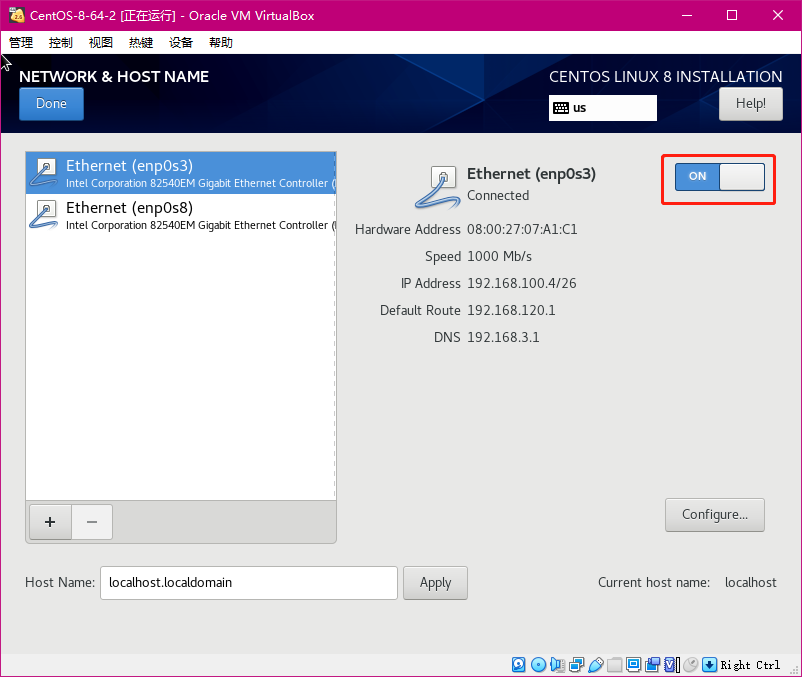Click the NETWORK & HOST NAME heading
802x677 pixels.
[114, 77]
